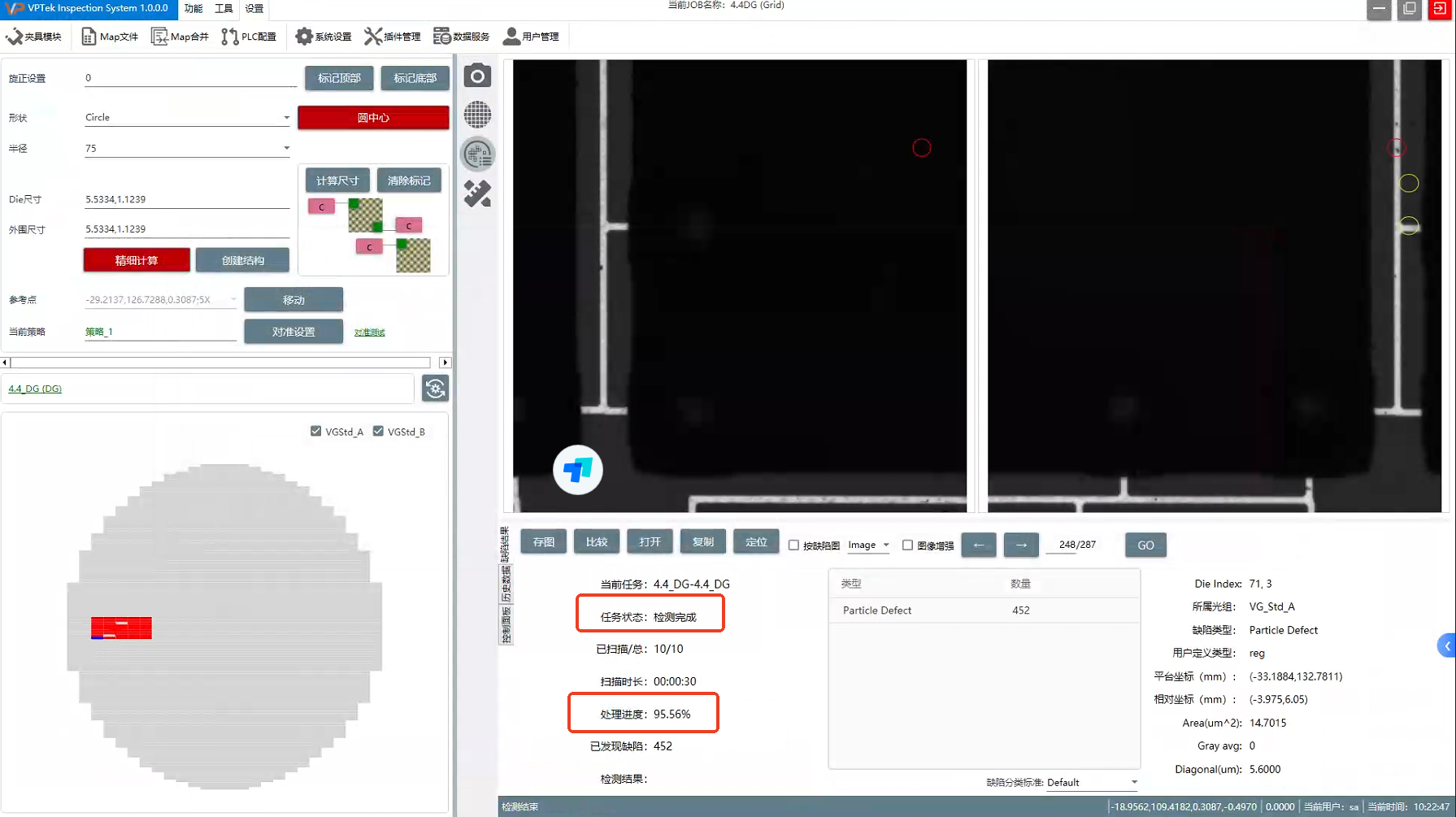This screenshot has height=817, width=1456.
Task: Uncheck the VGStd_B checkbox
Action: (x=378, y=432)
